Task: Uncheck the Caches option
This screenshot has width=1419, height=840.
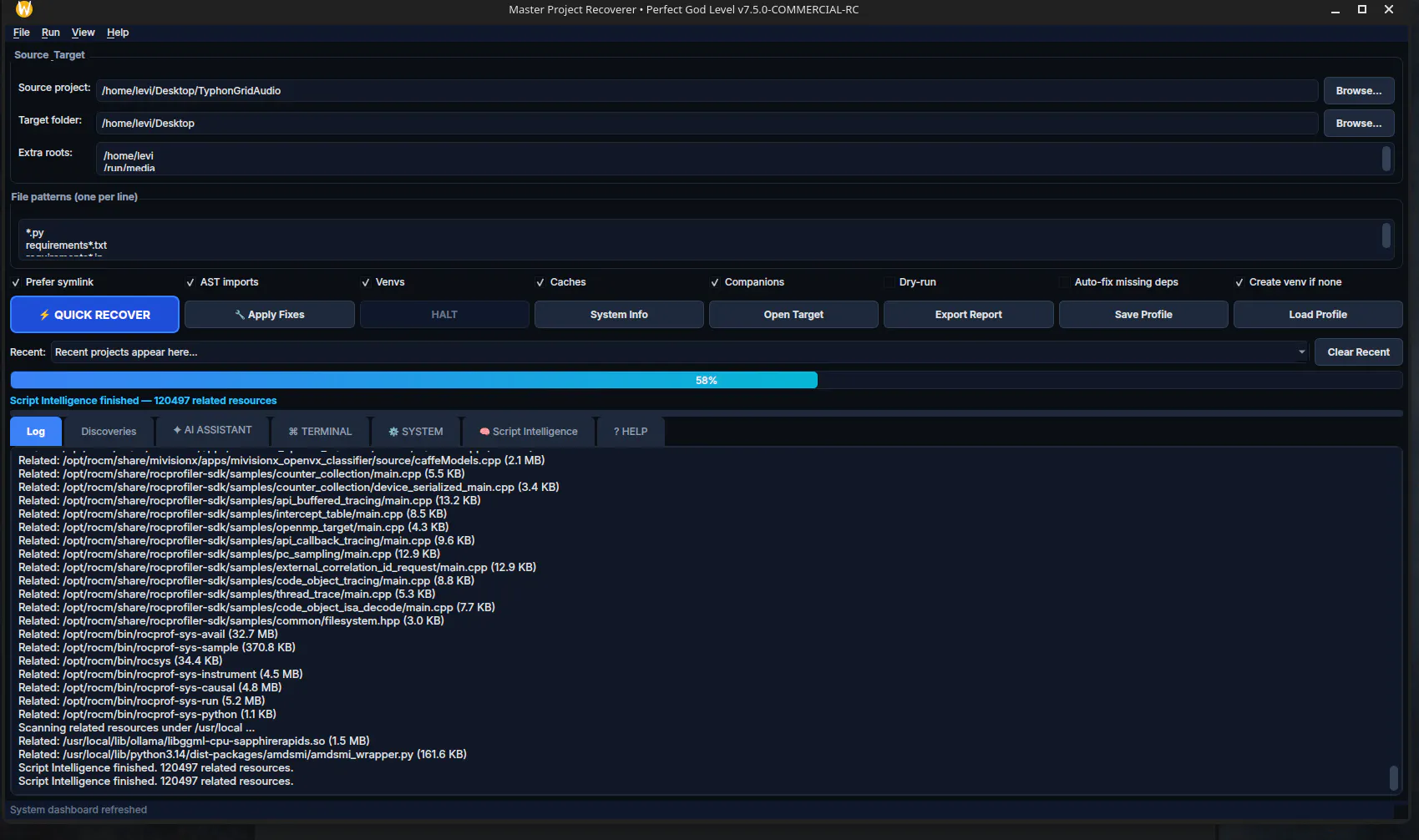Action: 540,282
